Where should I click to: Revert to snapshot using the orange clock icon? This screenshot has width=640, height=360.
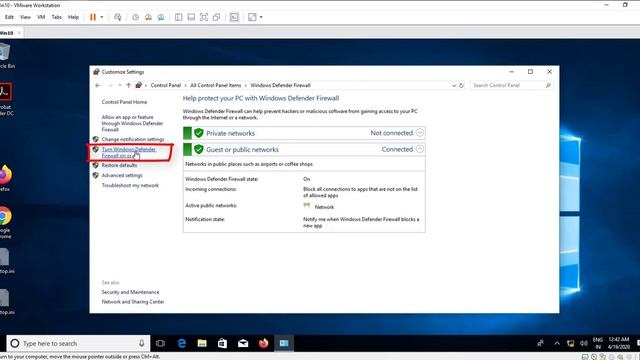click(148, 17)
